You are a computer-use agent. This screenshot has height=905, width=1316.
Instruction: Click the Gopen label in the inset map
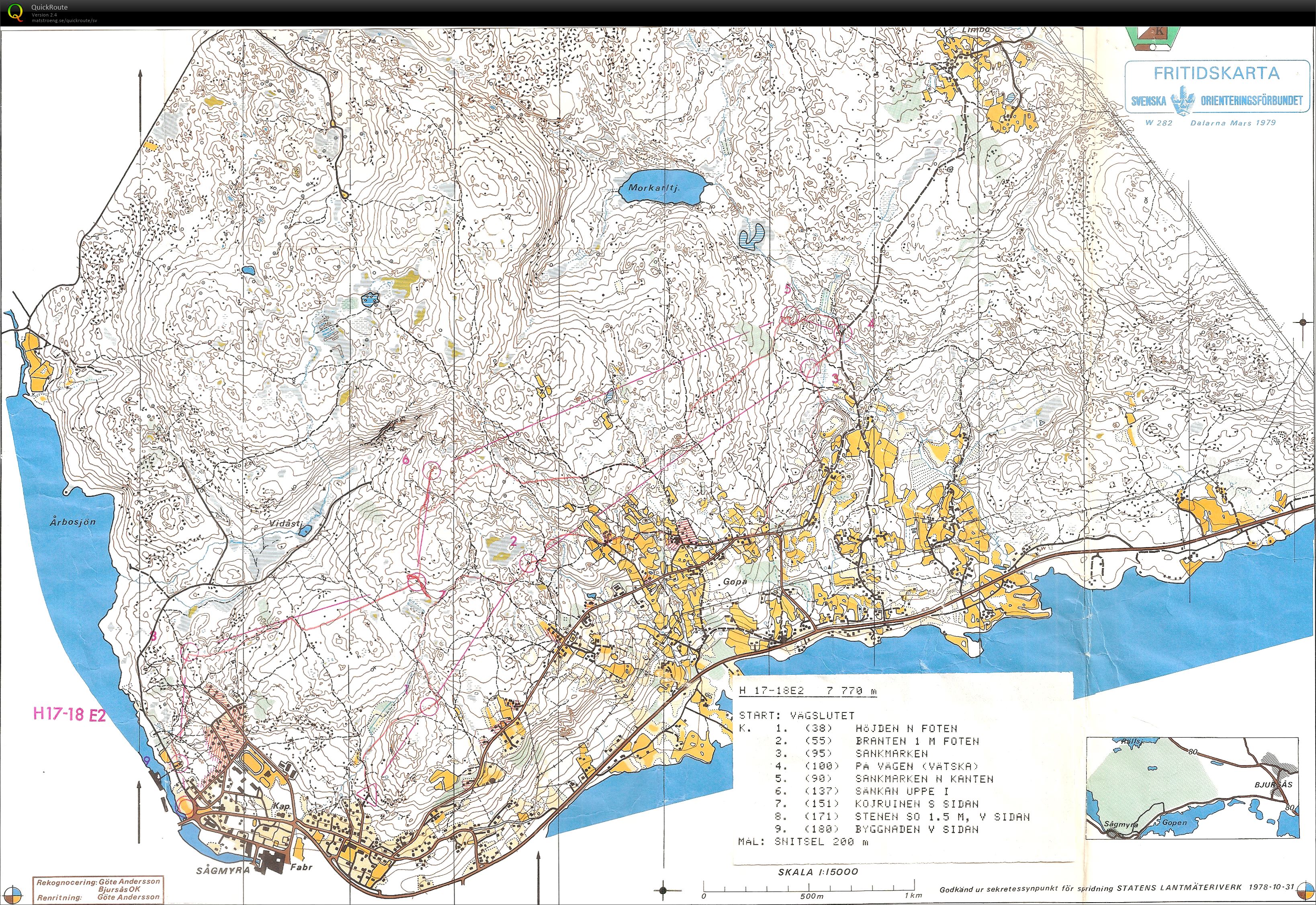[1175, 823]
